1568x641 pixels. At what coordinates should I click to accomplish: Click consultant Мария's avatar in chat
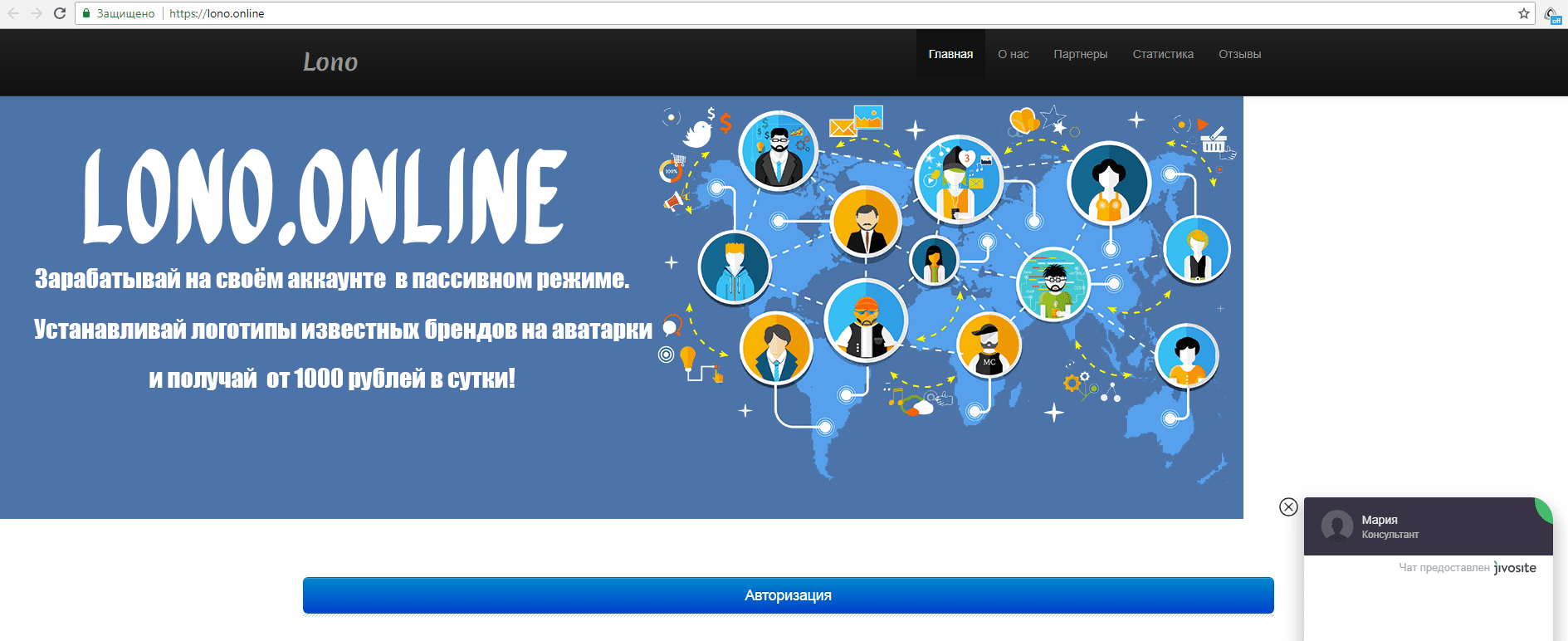tap(1336, 526)
